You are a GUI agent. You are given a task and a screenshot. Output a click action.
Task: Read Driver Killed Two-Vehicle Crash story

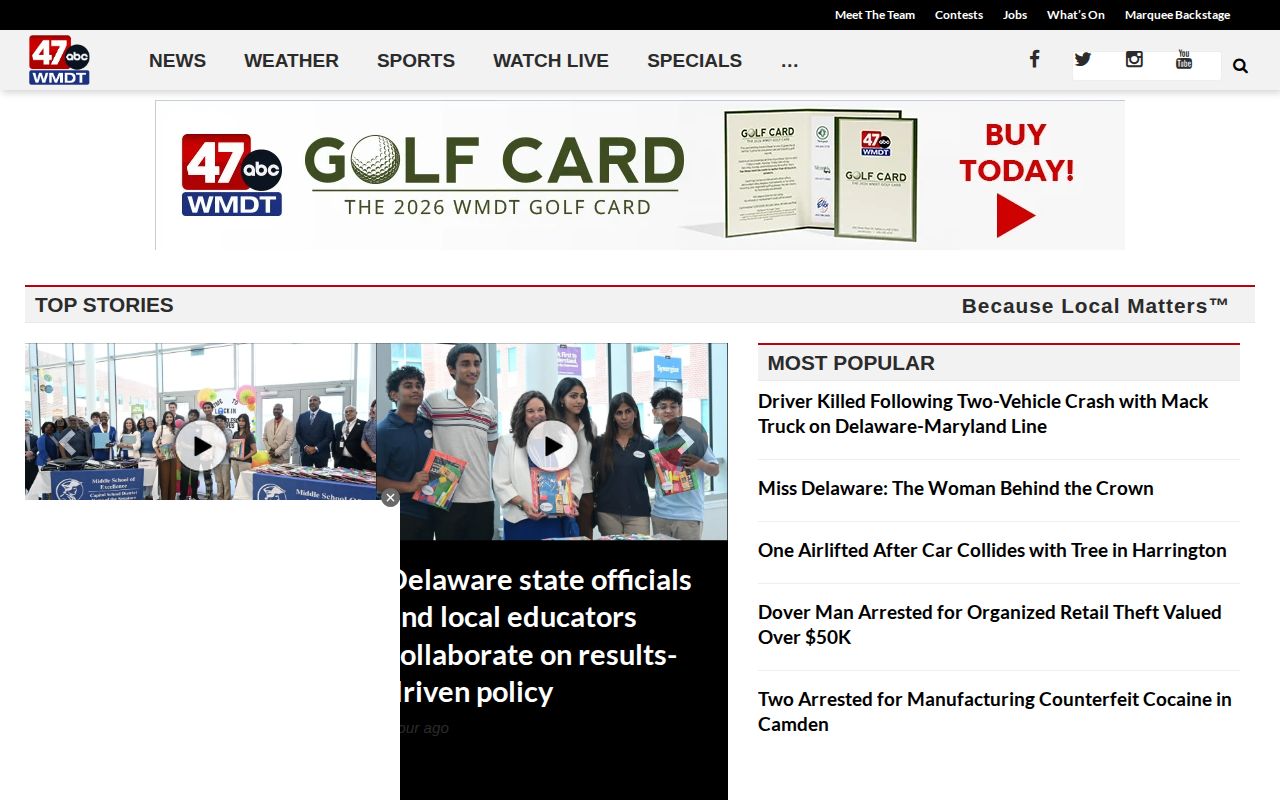point(983,413)
